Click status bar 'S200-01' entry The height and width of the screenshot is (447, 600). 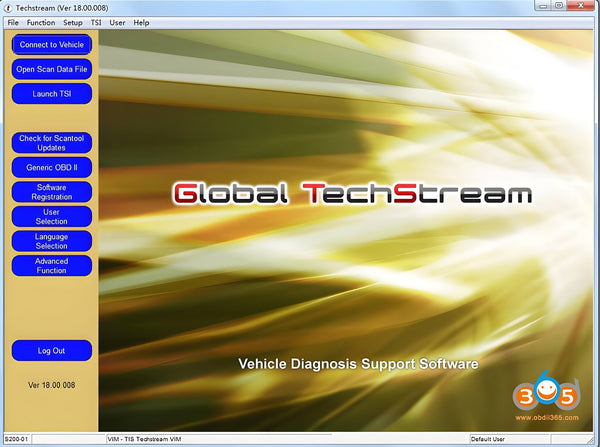coord(16,439)
